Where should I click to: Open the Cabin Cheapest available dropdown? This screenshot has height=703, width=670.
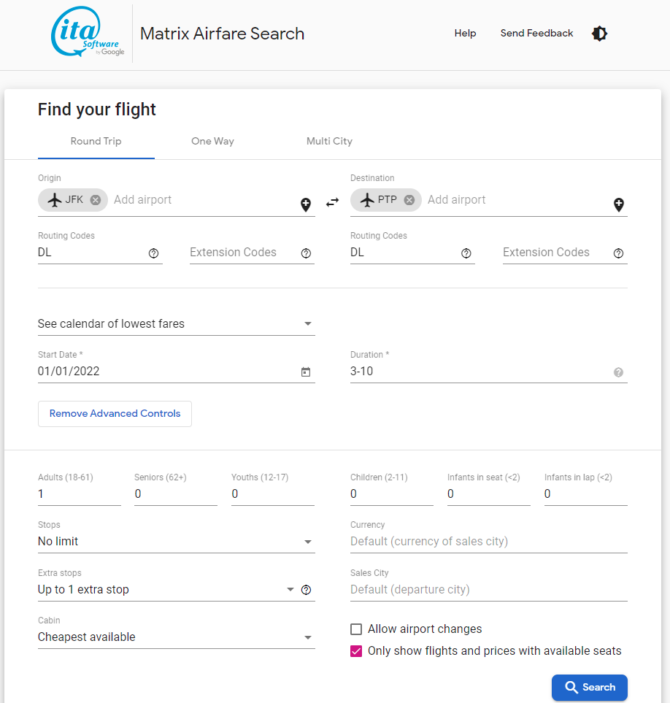tap(176, 637)
